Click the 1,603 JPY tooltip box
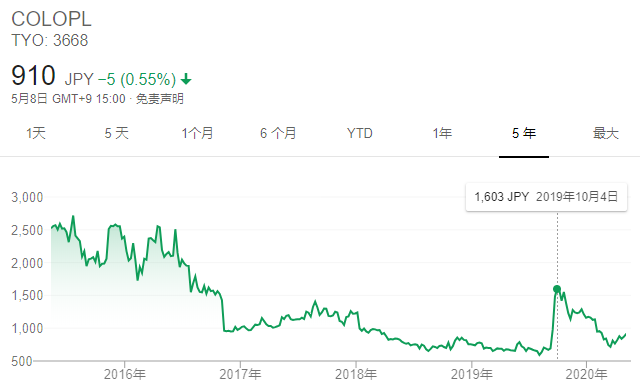The image size is (640, 389). coord(546,197)
